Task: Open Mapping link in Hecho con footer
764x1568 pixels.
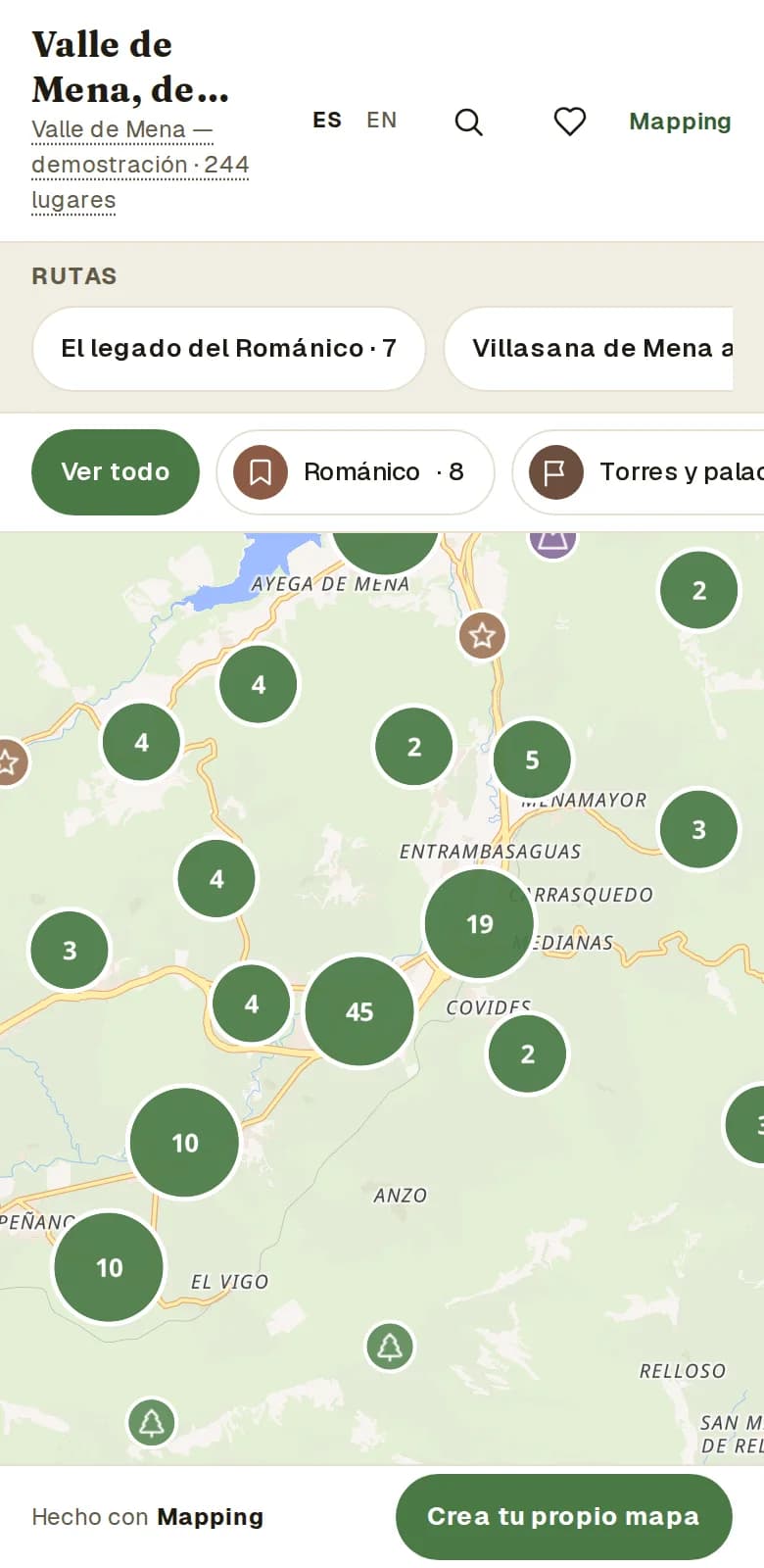Action: [211, 1517]
